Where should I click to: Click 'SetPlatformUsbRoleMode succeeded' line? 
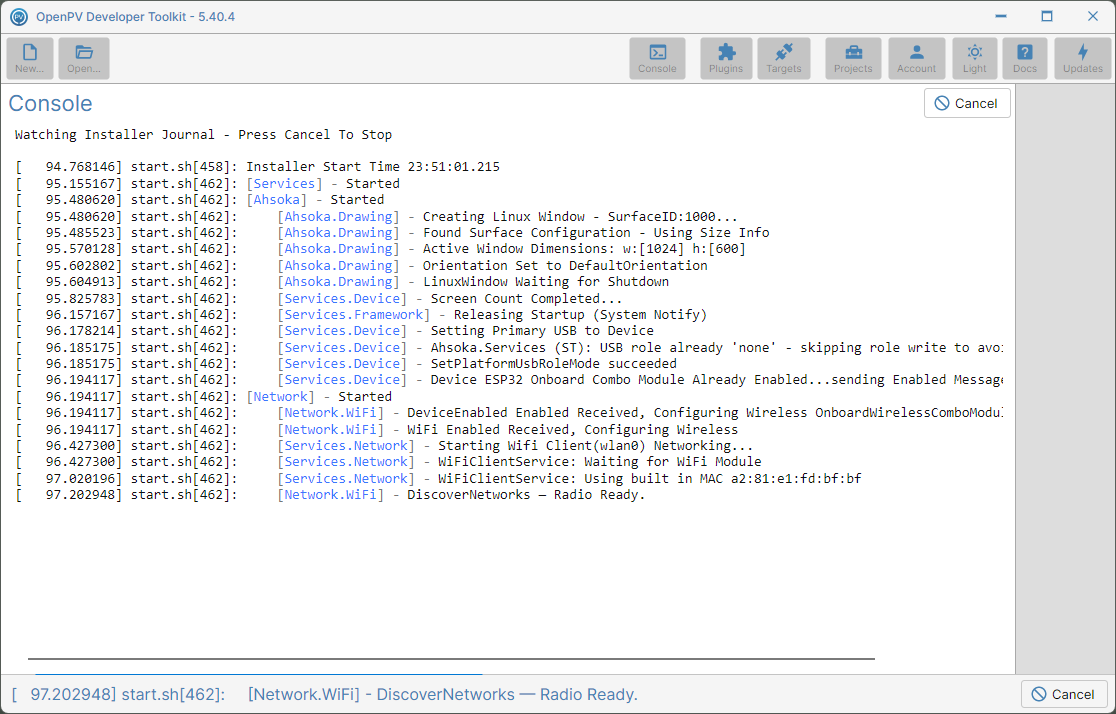pos(346,363)
